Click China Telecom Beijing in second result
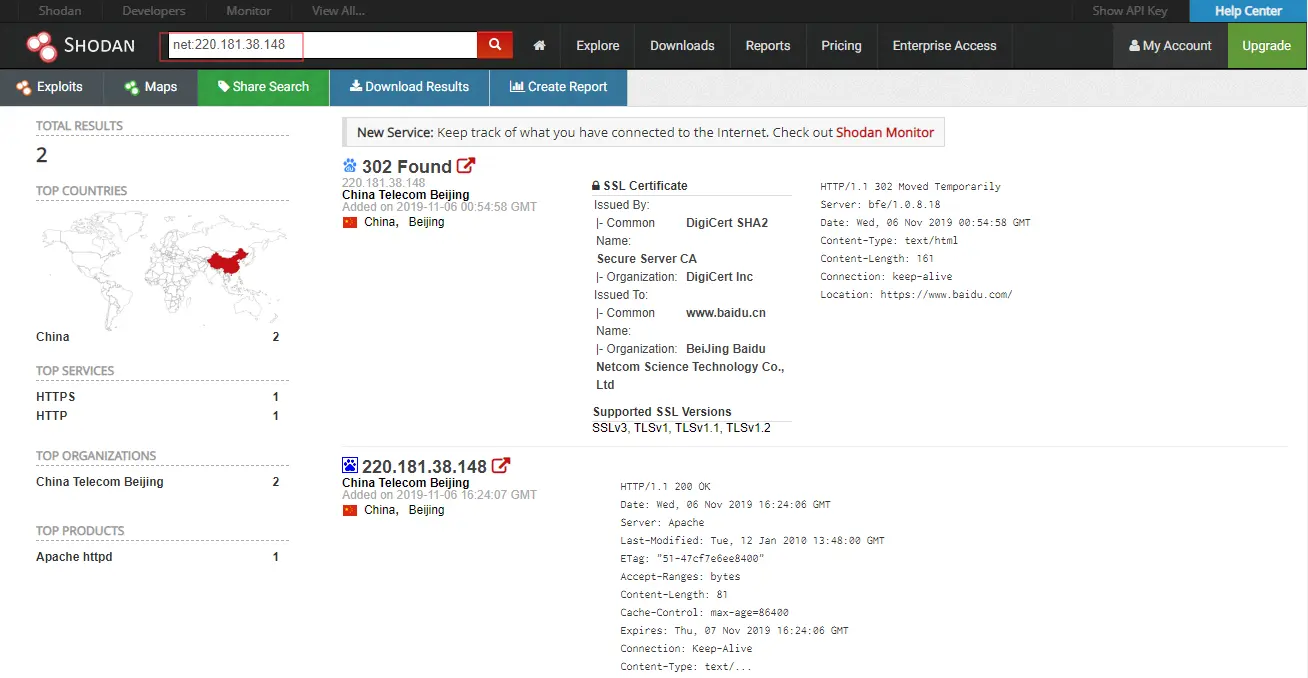1308x678 pixels. click(x=405, y=483)
